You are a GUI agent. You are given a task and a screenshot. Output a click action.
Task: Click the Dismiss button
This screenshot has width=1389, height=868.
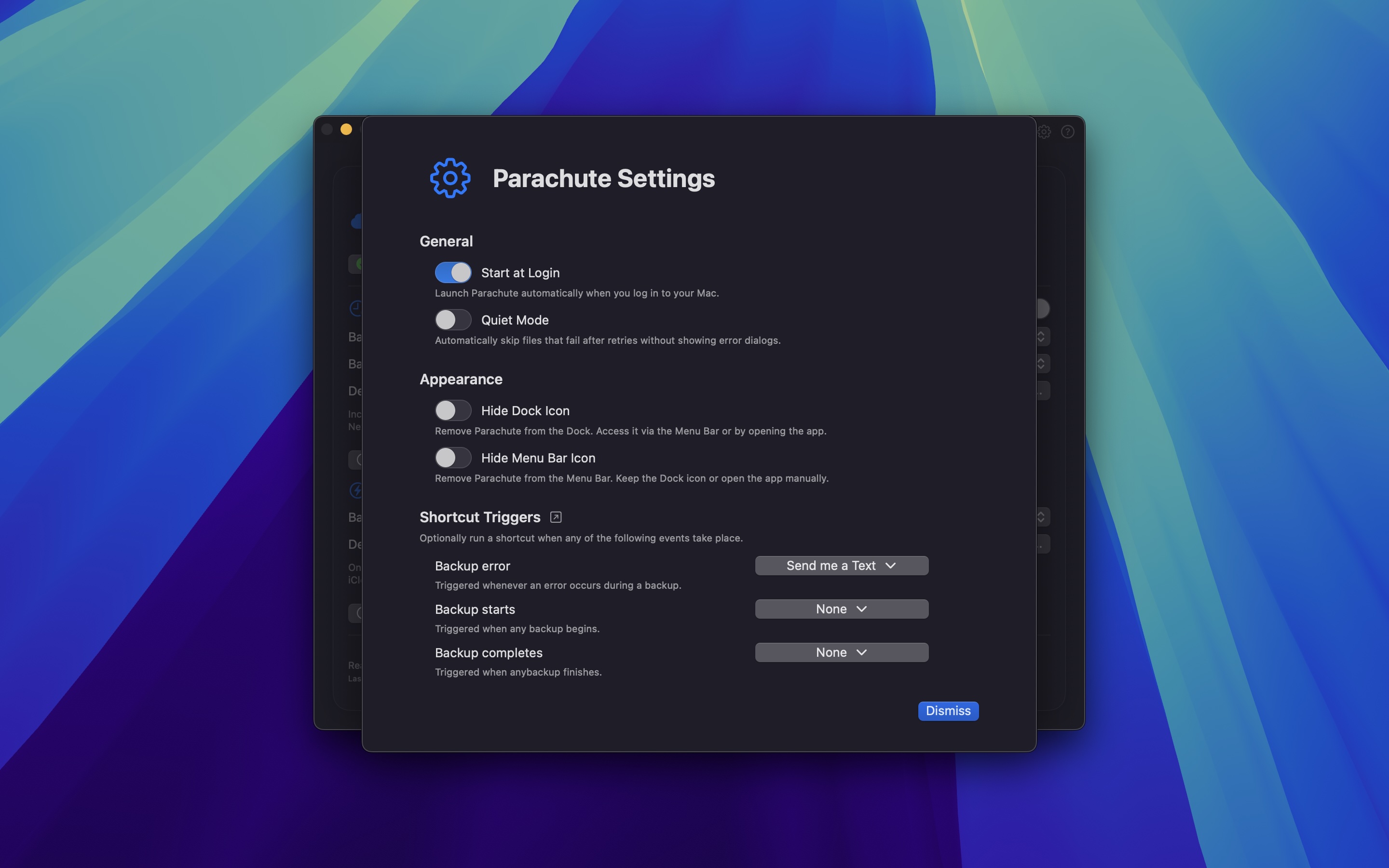pyautogui.click(x=948, y=711)
